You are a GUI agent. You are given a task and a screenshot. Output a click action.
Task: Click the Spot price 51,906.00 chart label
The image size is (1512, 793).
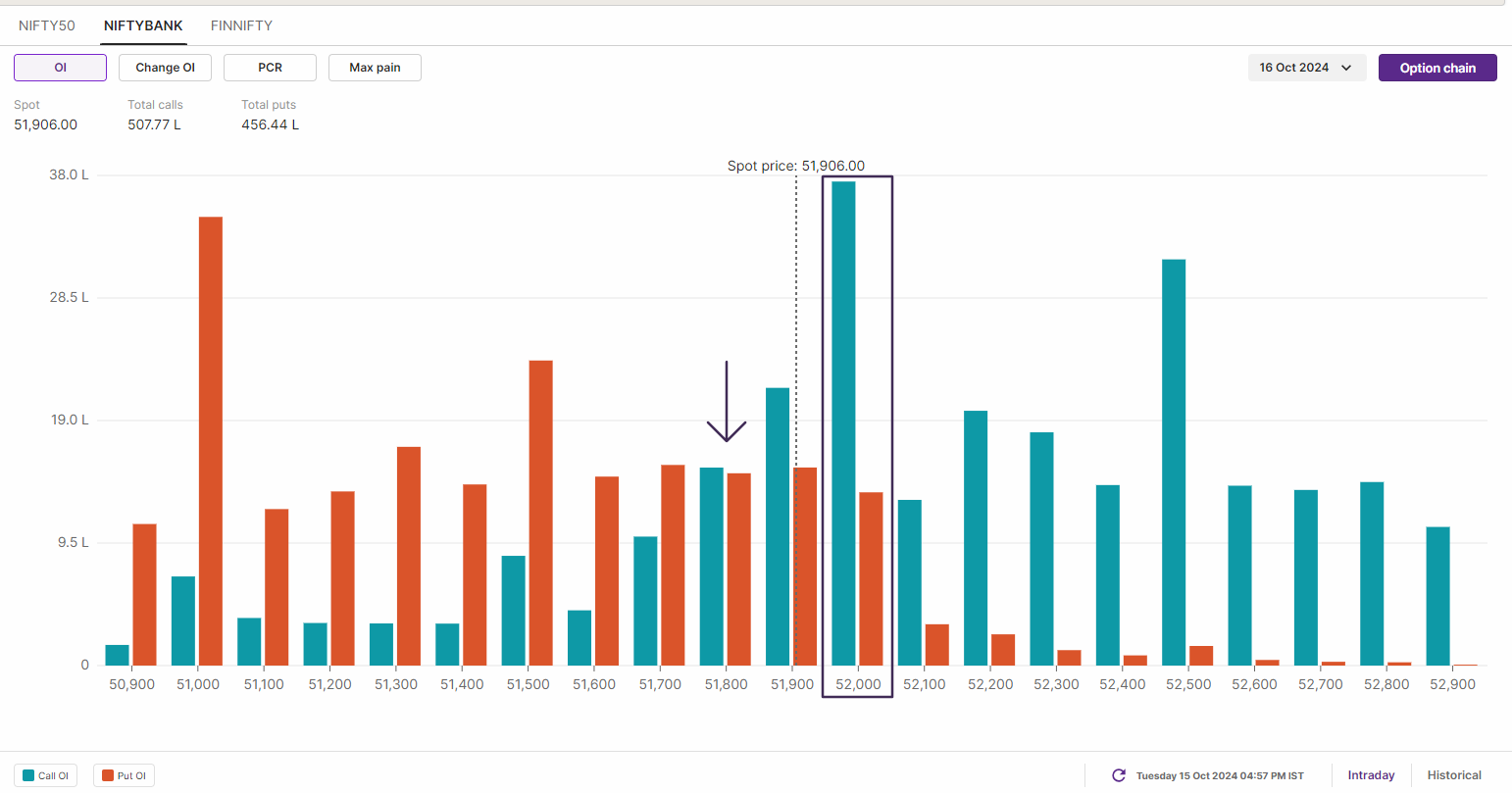point(796,166)
